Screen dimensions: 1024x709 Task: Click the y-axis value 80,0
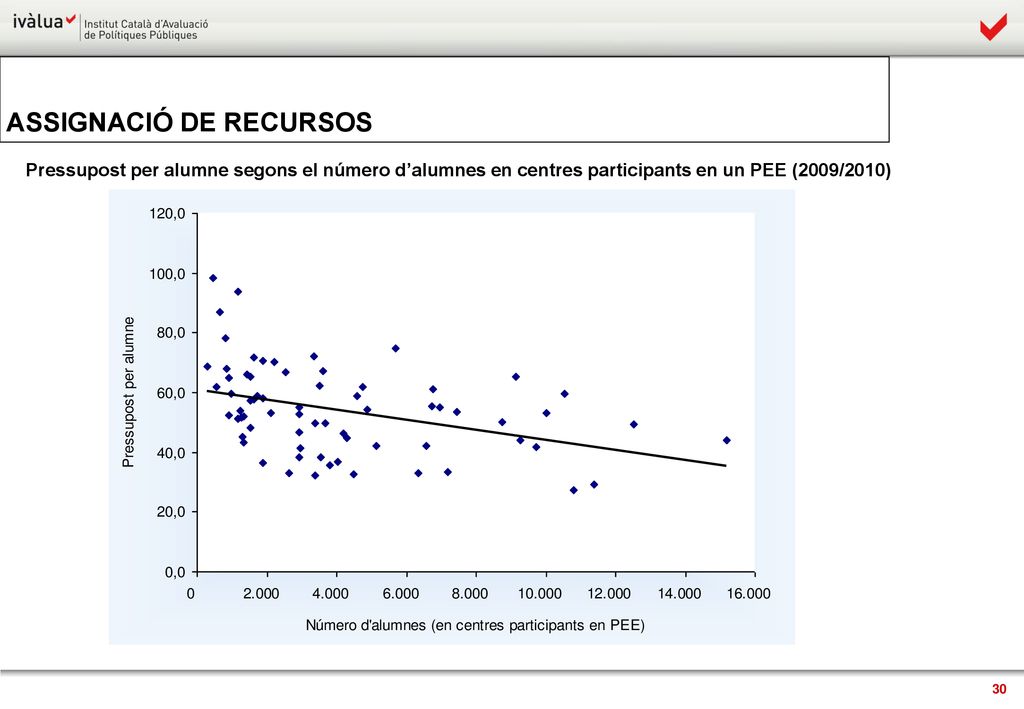click(170, 333)
